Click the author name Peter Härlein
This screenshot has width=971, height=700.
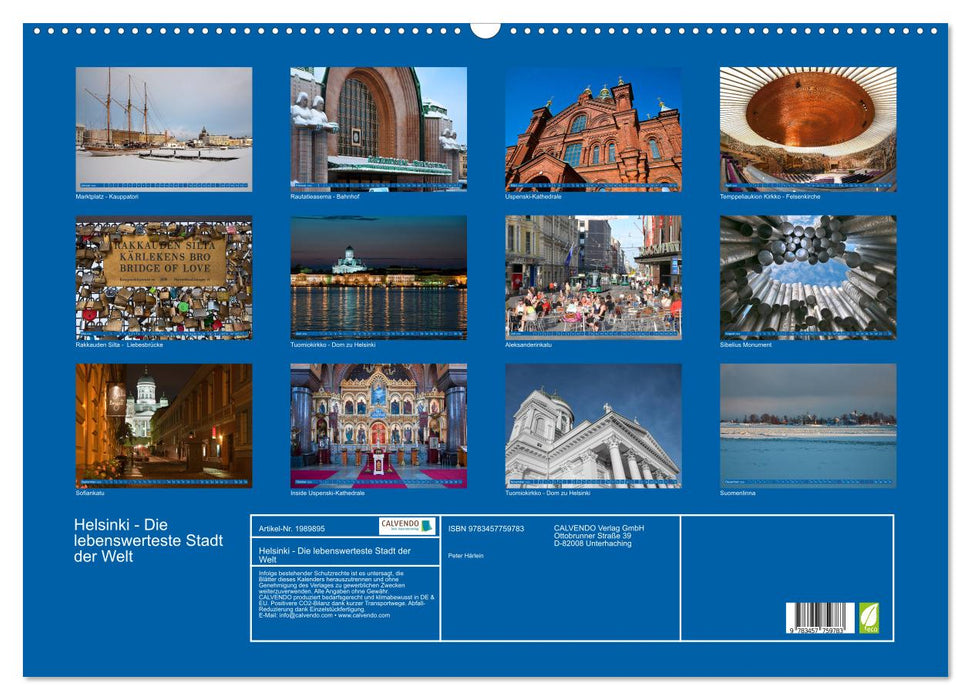(x=465, y=555)
